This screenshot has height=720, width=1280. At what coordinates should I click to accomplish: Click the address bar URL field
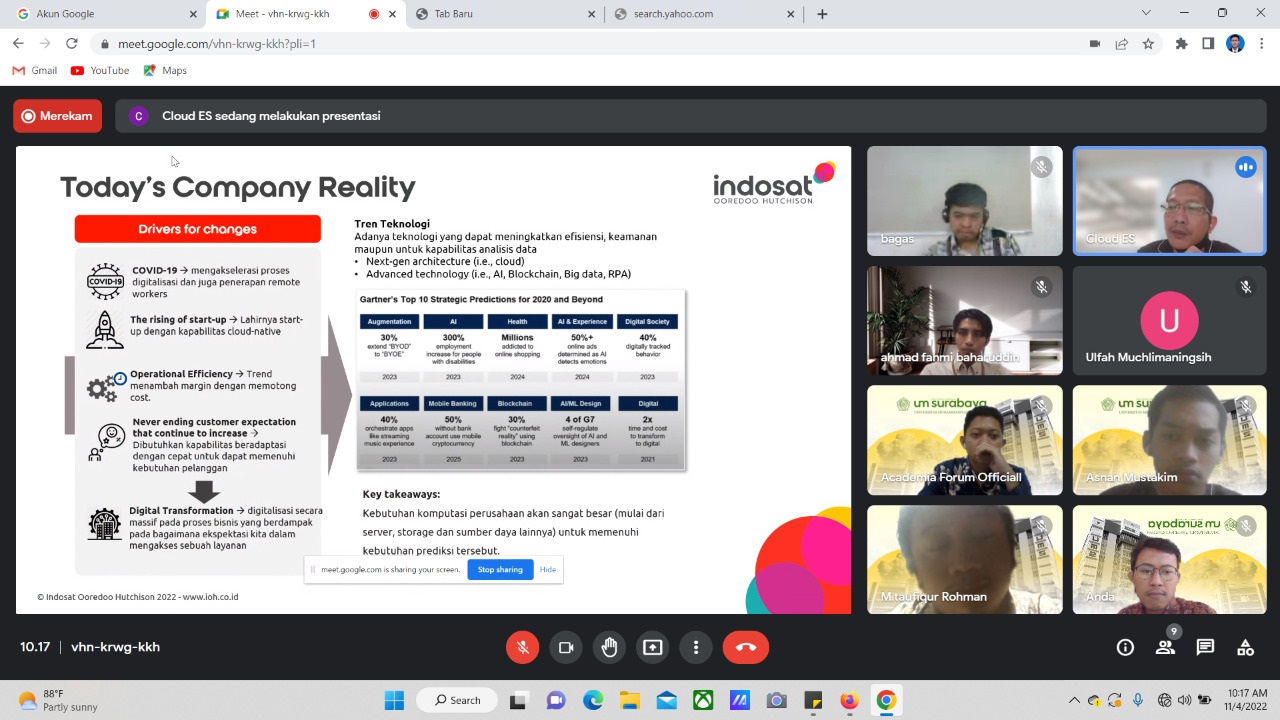click(590, 44)
